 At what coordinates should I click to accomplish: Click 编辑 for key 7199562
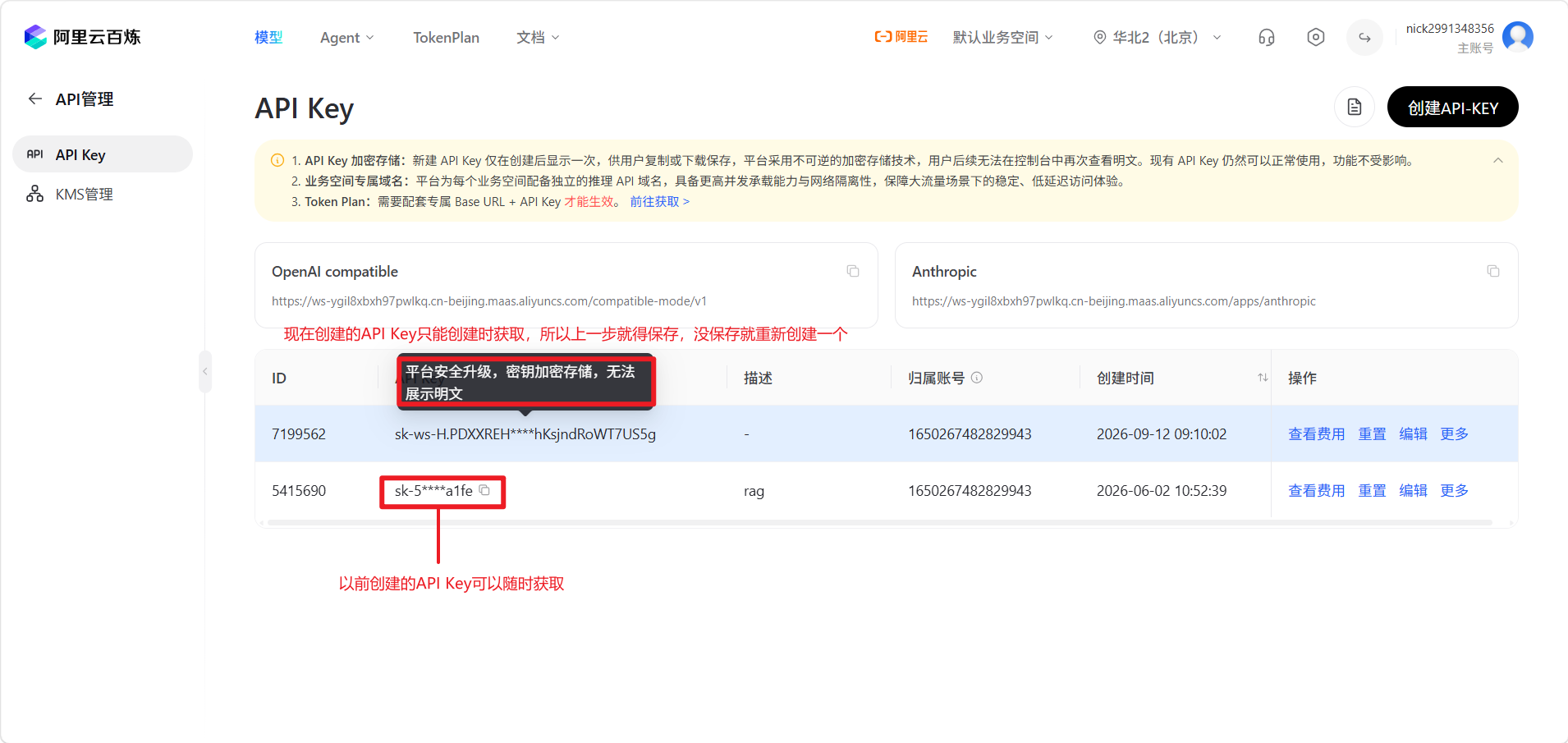click(x=1413, y=433)
